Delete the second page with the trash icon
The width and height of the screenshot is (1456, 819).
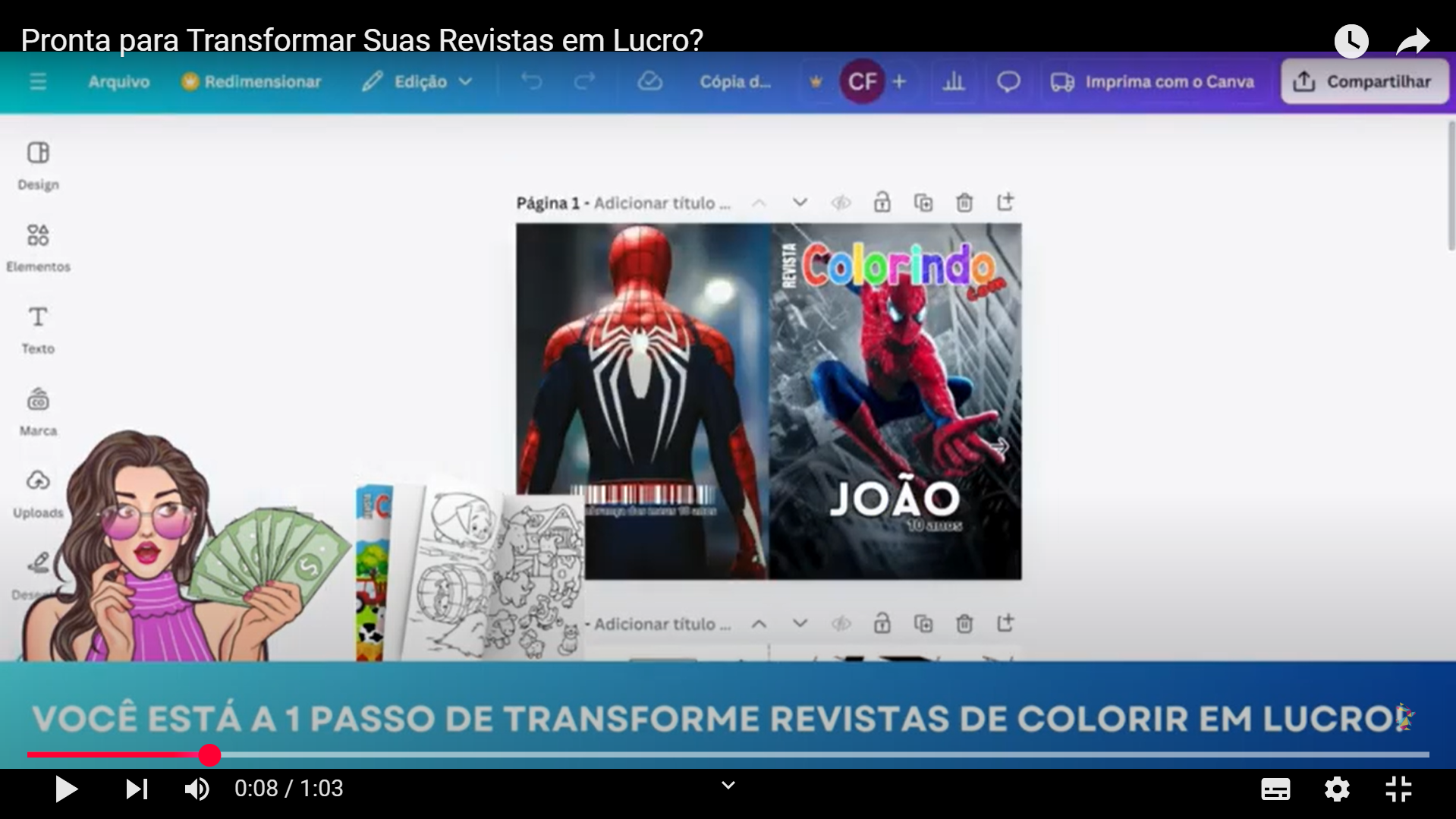pos(964,624)
